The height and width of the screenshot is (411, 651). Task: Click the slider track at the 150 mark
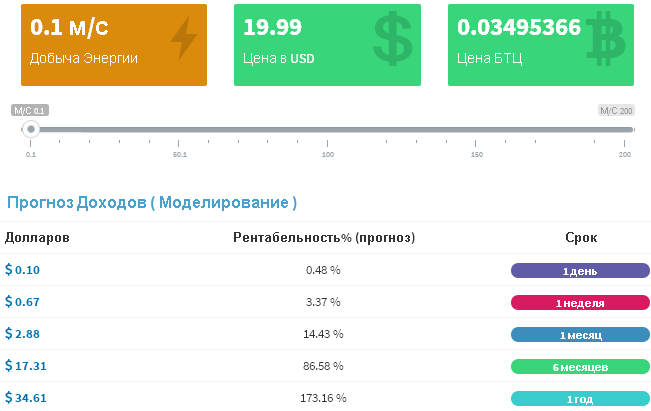(477, 129)
